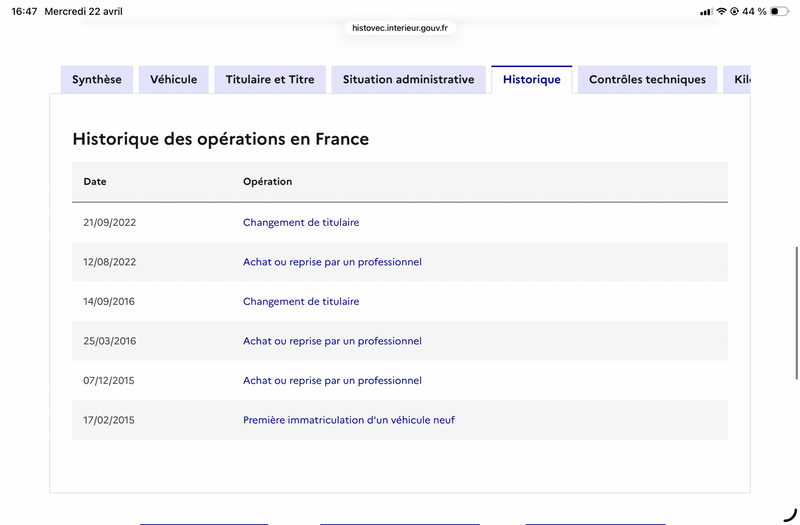Open Achat ou reprise entry from 25/03/2016
The height and width of the screenshot is (525, 800).
(332, 341)
